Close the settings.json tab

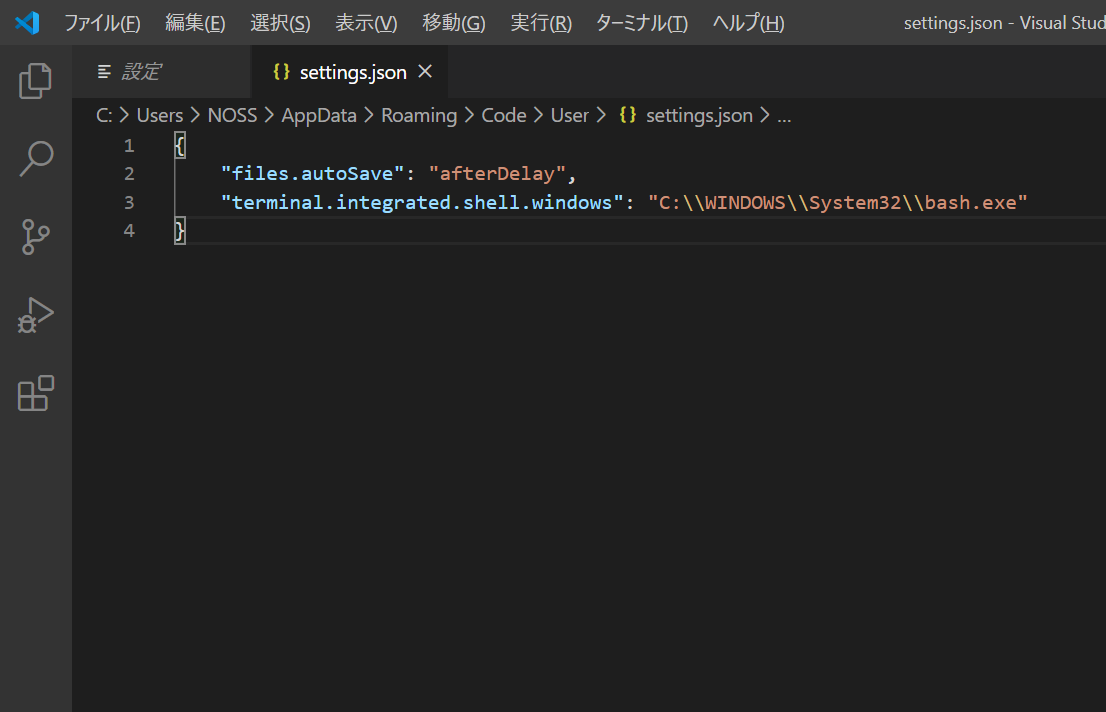coord(424,71)
